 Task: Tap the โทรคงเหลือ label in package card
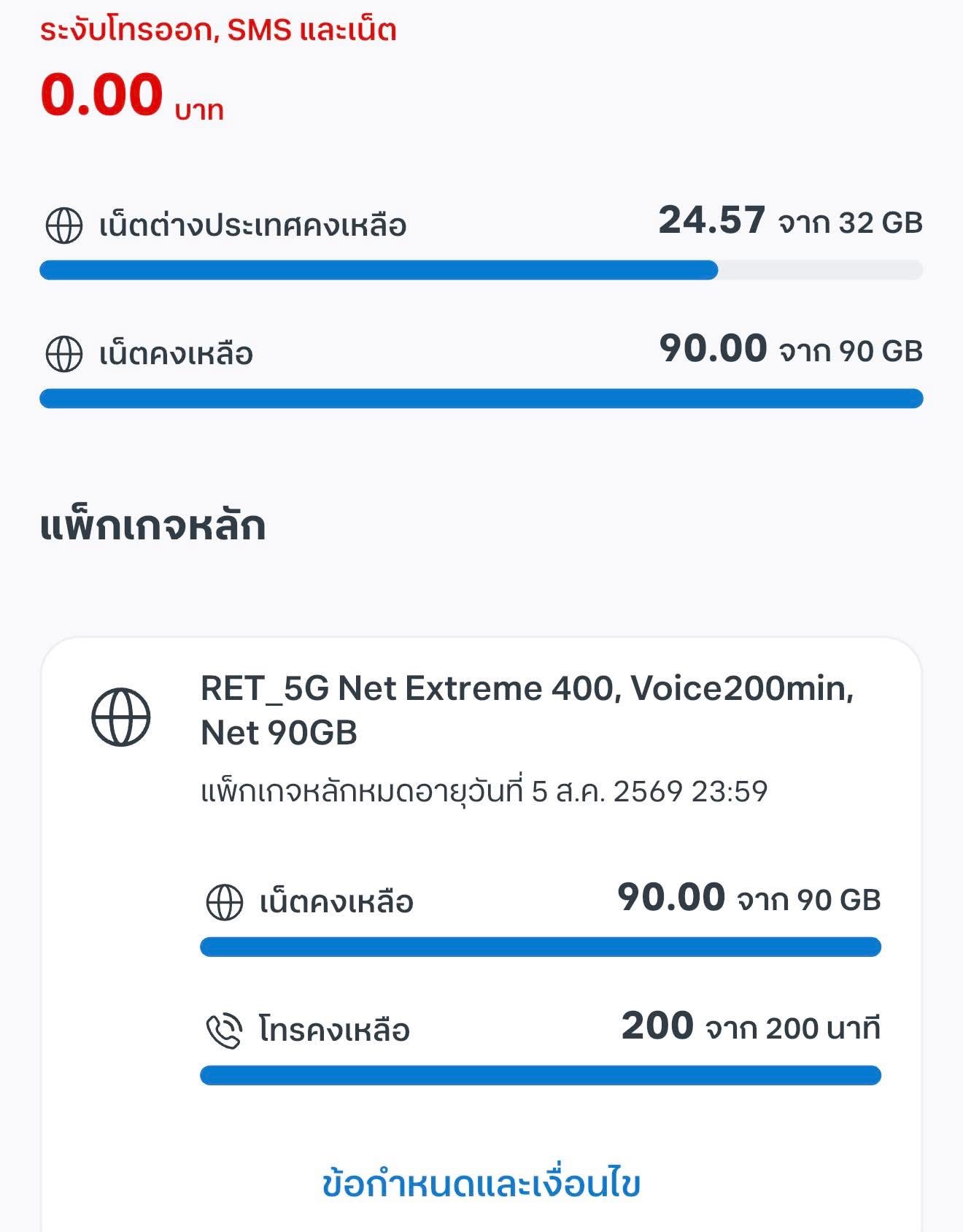[x=334, y=1031]
